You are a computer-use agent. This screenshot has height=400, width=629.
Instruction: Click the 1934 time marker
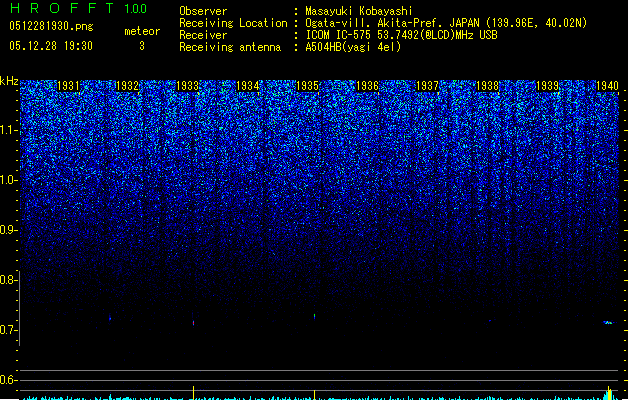[248, 86]
